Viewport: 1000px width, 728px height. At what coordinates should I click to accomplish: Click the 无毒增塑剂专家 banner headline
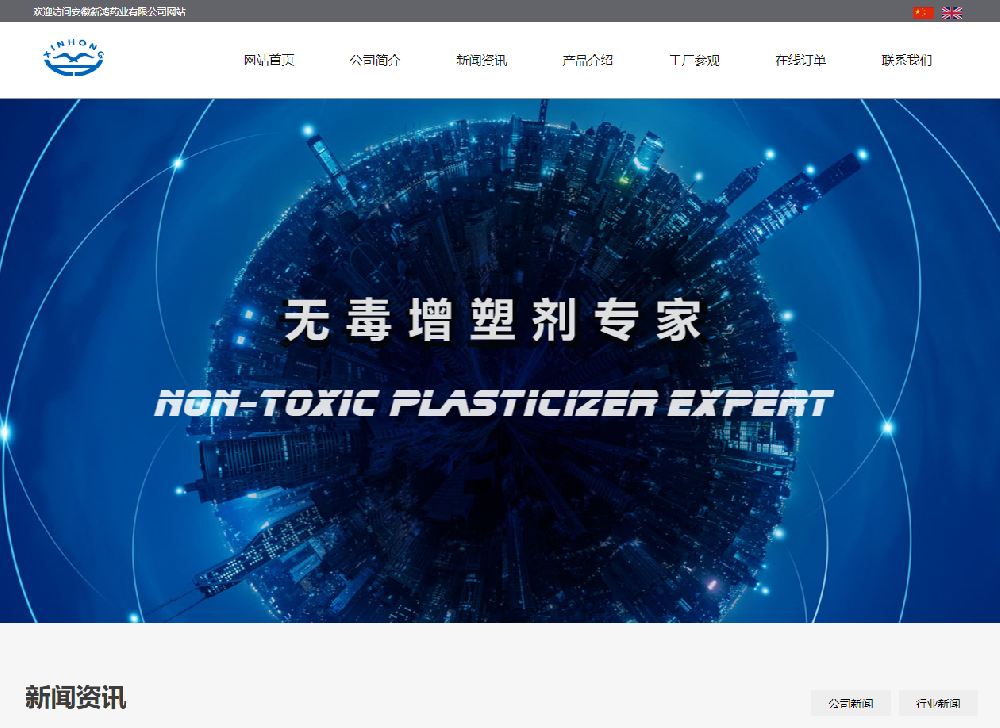(495, 322)
